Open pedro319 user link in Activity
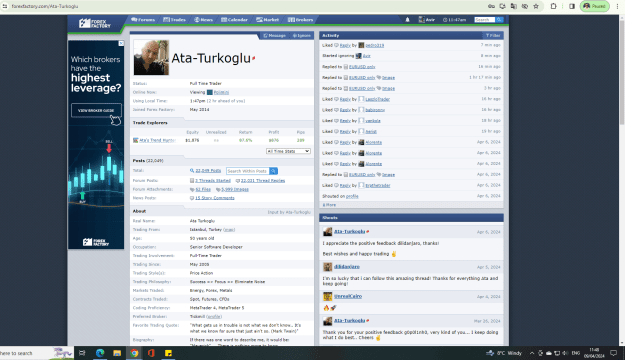The image size is (625, 360). 375,45
